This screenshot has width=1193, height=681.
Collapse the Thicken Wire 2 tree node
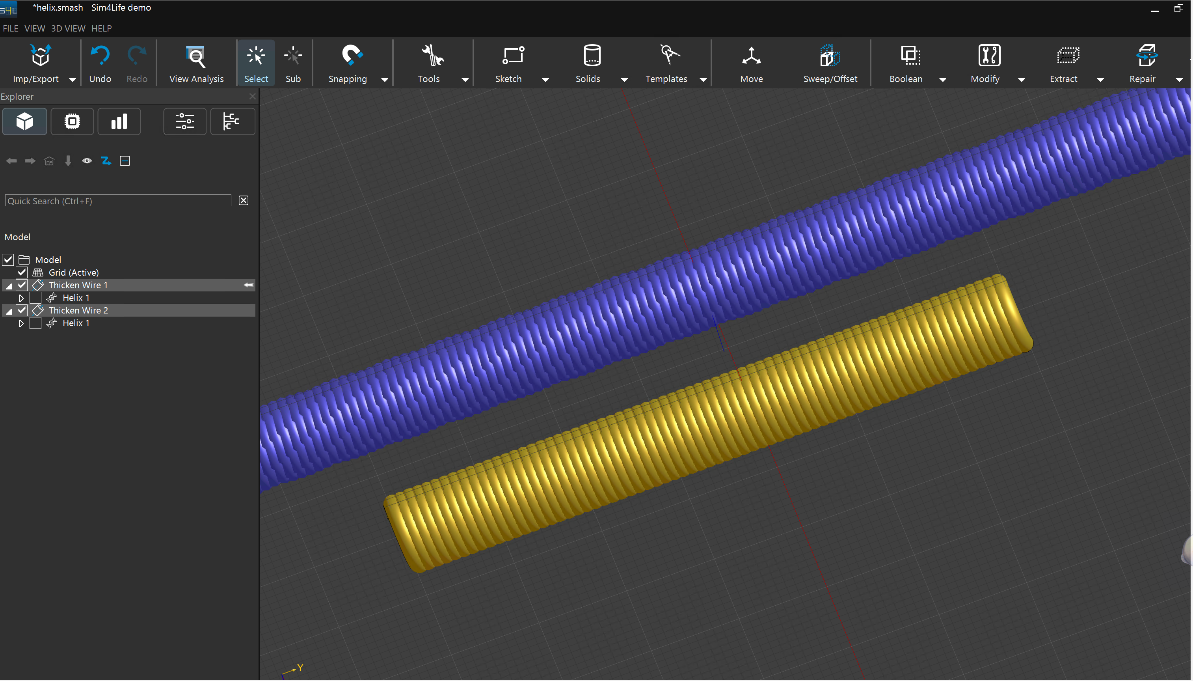click(9, 311)
